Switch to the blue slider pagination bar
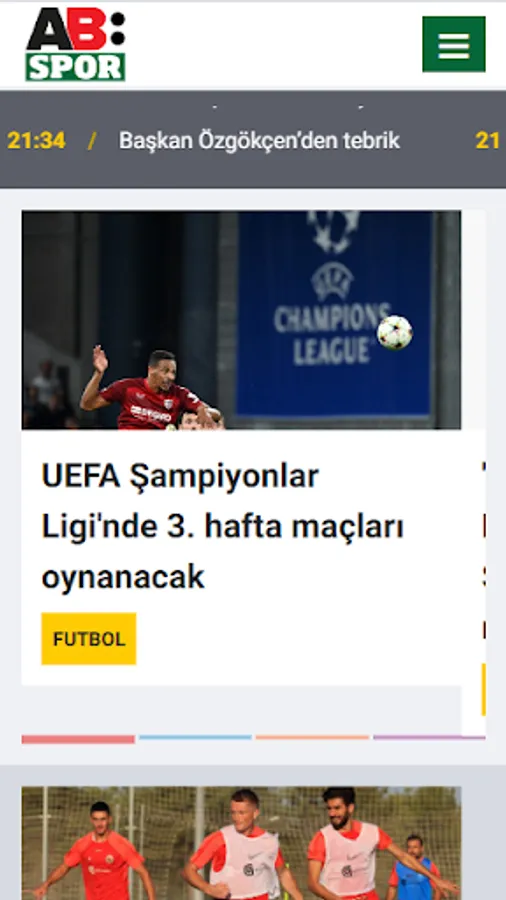Screen dimensions: 506x900 tap(195, 738)
